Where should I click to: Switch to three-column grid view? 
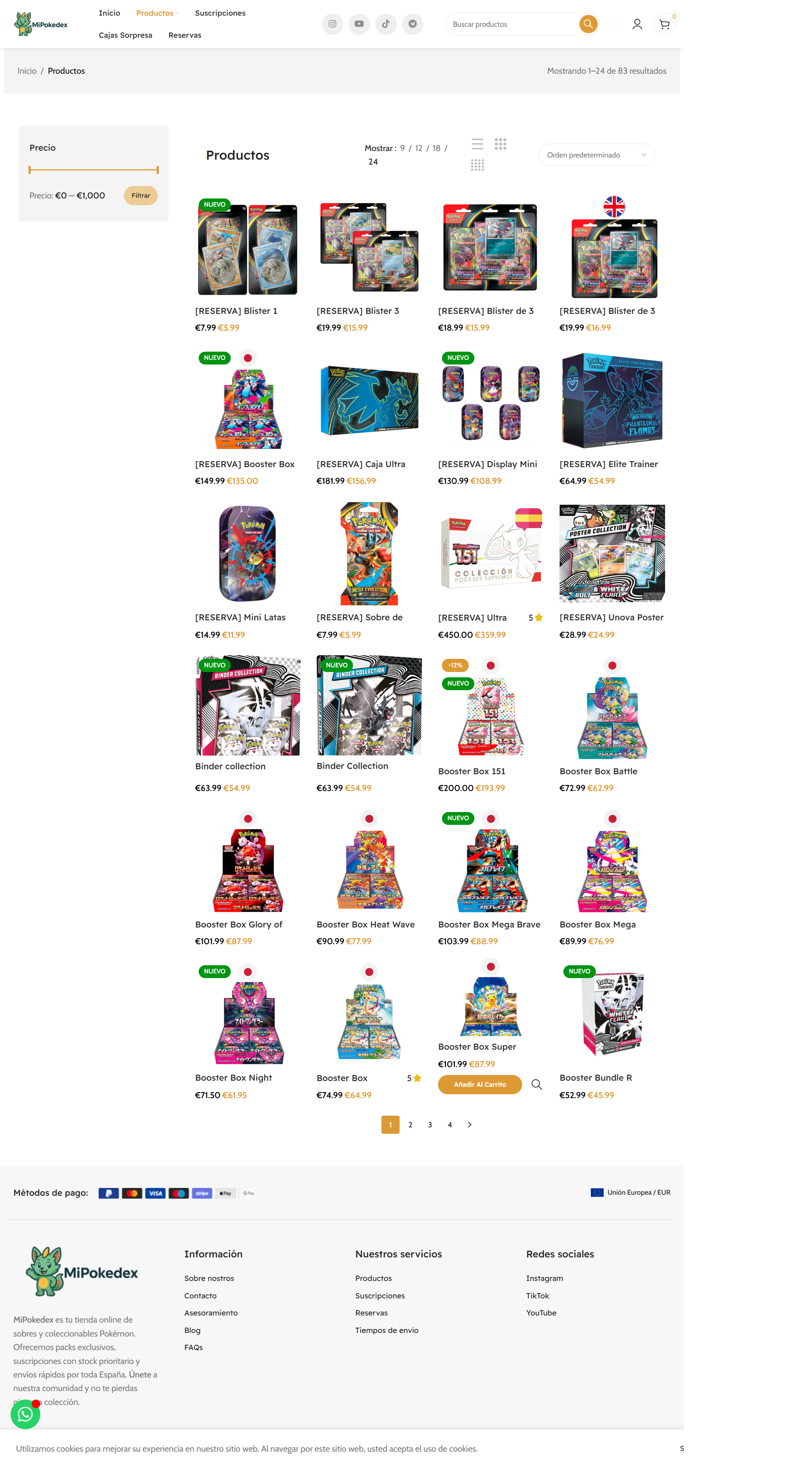[500, 144]
